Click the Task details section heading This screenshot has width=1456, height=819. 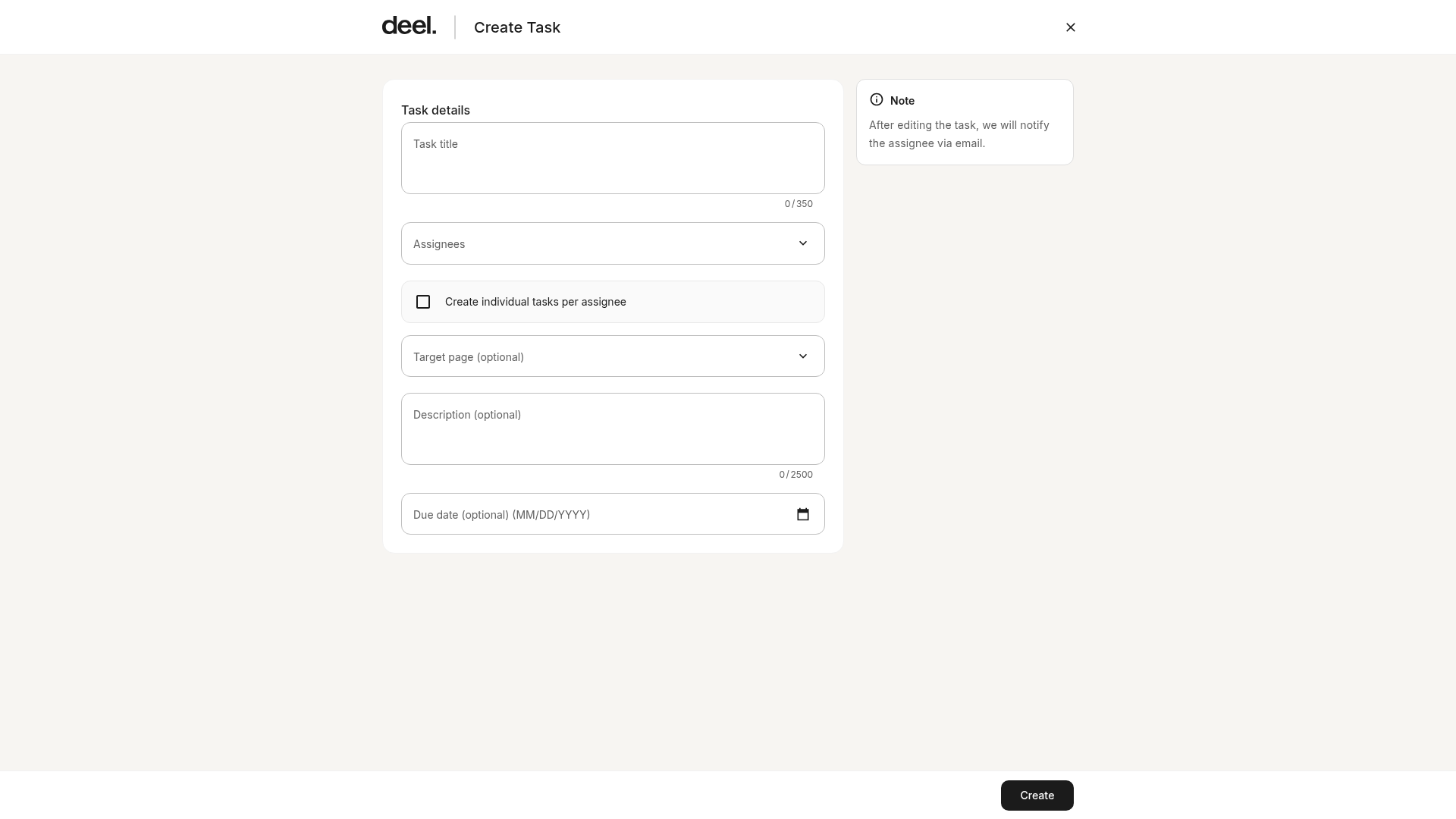(x=435, y=110)
